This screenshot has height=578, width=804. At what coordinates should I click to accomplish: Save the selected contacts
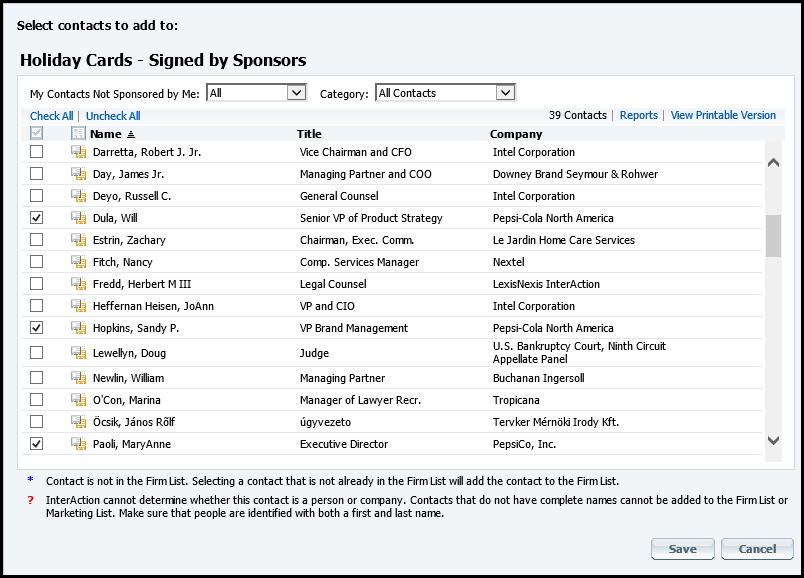(682, 549)
